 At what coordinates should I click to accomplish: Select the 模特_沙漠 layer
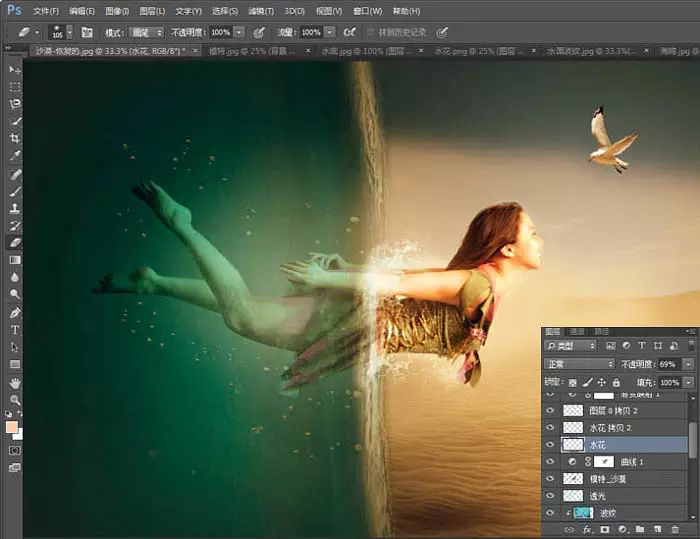[610, 479]
